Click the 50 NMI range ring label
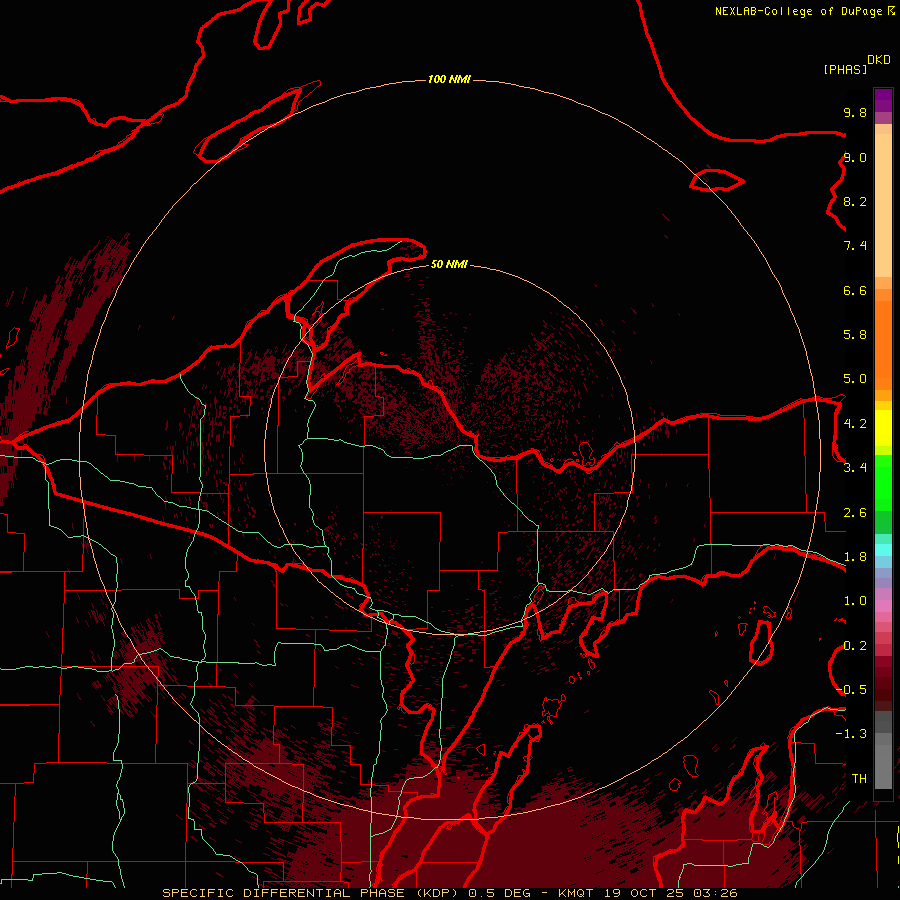 tap(449, 264)
